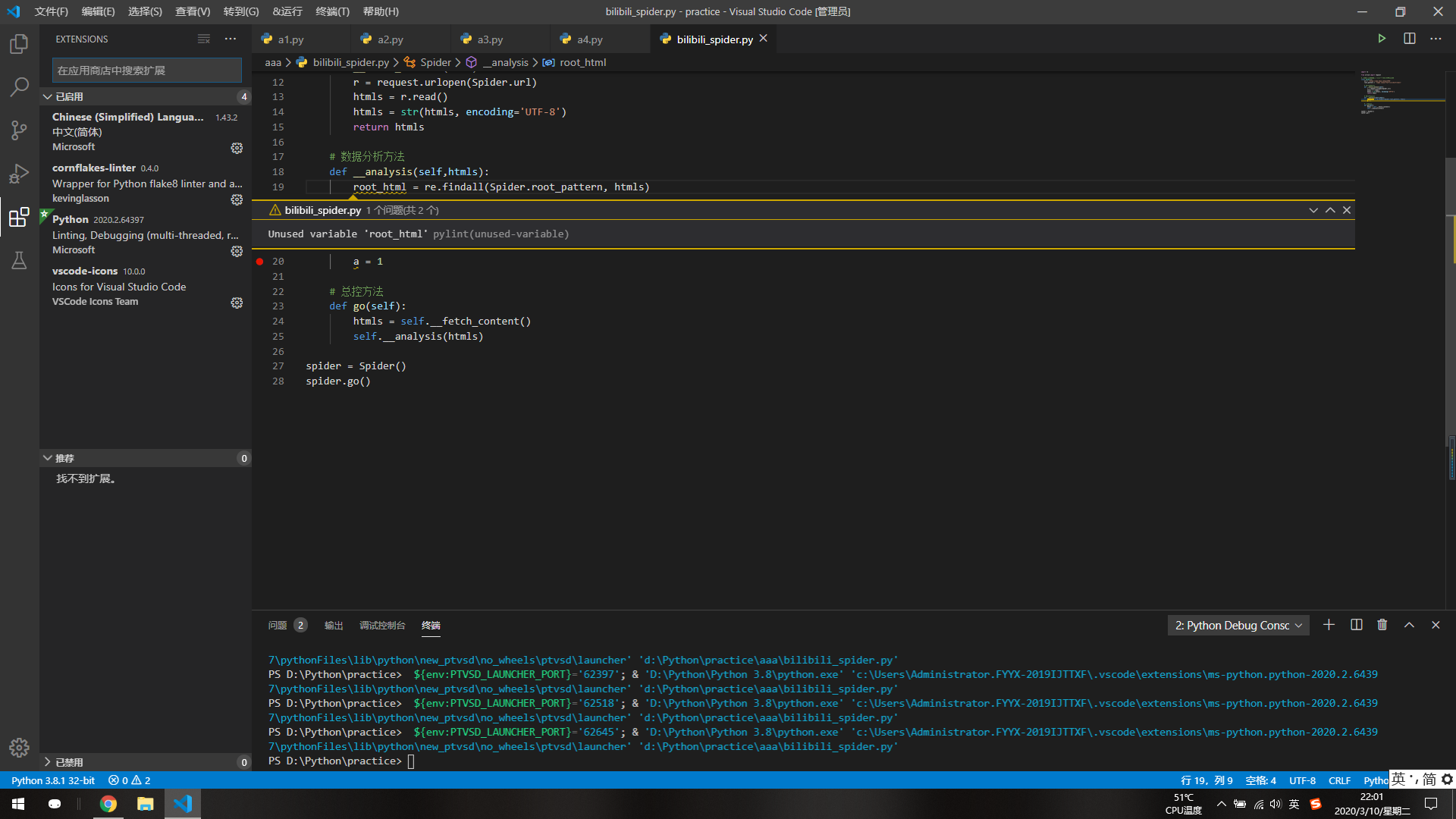
Task: Collapse the 推荐 extensions section
Action: pyautogui.click(x=146, y=458)
